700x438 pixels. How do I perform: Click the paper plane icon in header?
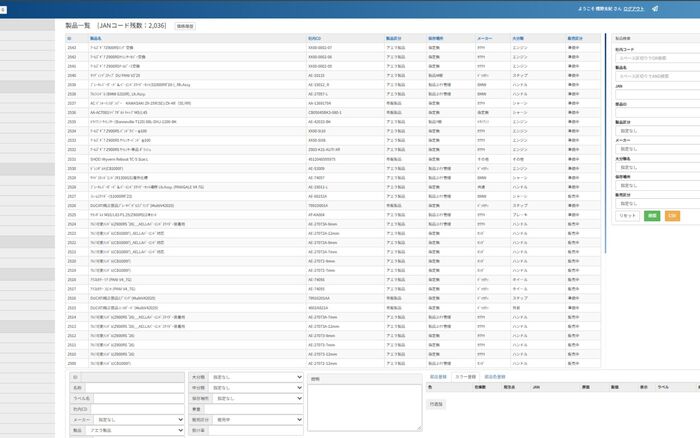coord(655,8)
